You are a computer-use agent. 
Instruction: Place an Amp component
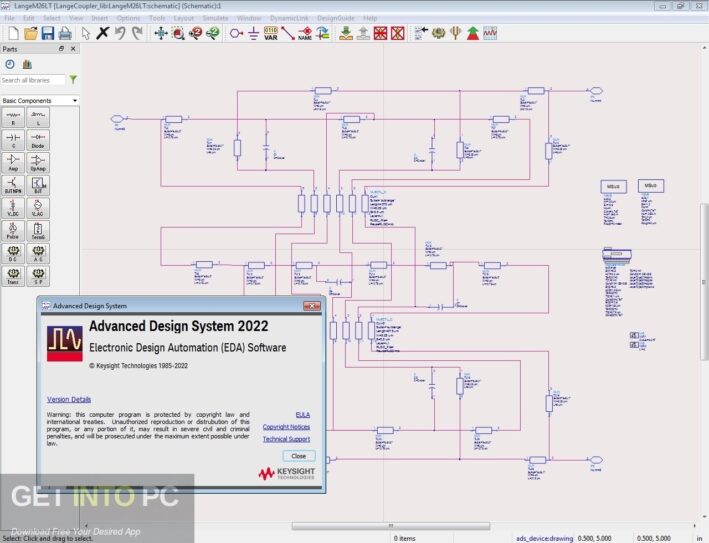[x=13, y=163]
